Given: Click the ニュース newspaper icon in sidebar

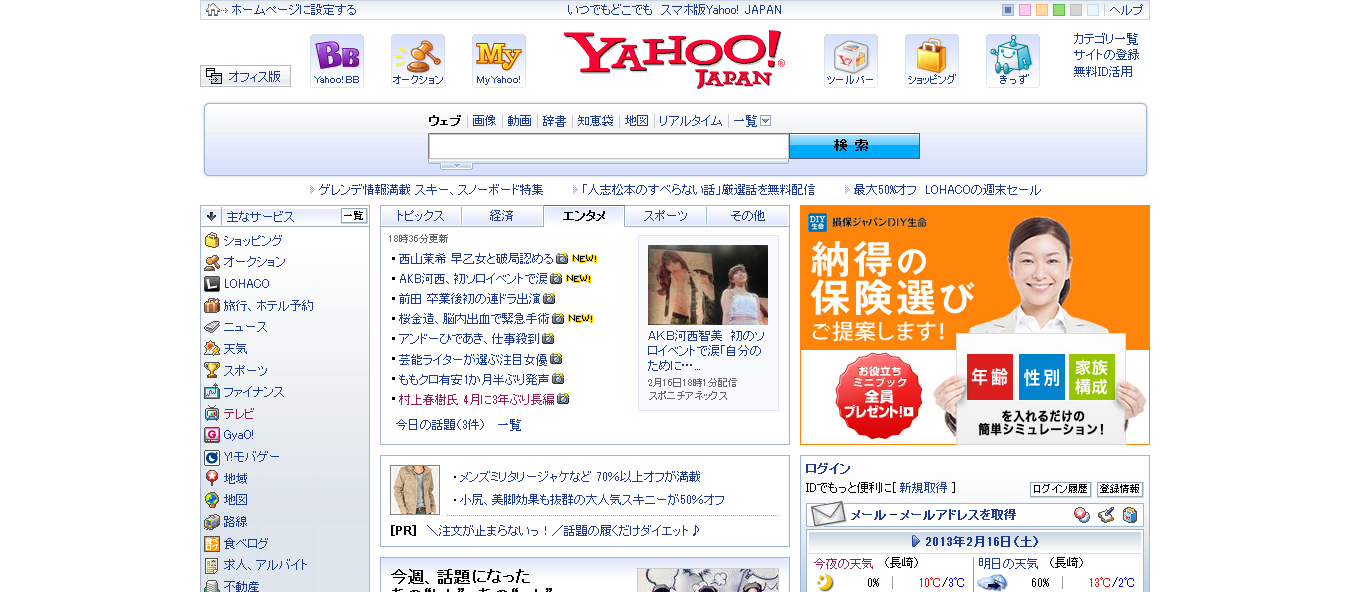Looking at the screenshot, I should pyautogui.click(x=212, y=327).
